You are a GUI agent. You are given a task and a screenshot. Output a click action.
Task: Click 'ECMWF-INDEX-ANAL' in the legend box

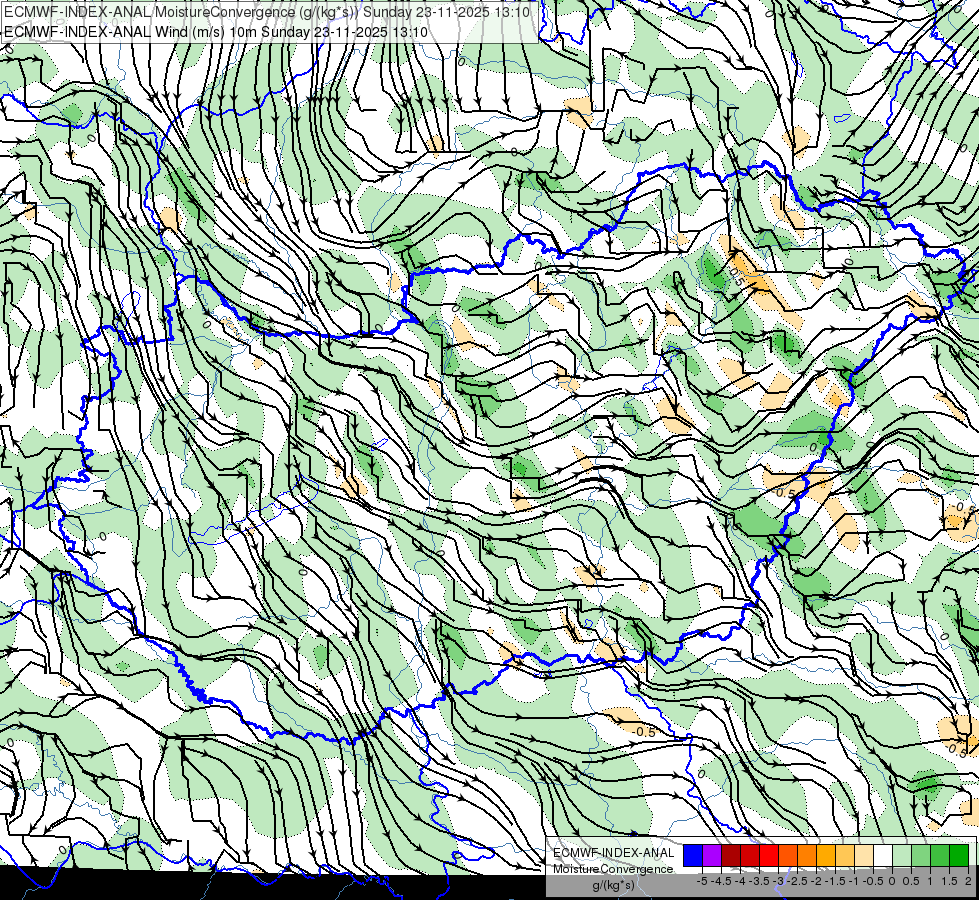coord(613,853)
